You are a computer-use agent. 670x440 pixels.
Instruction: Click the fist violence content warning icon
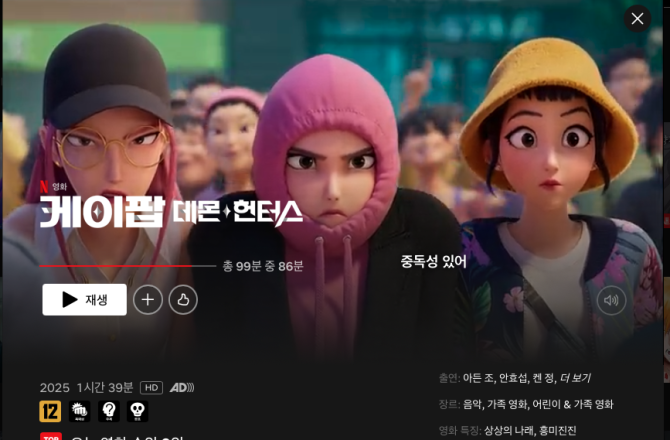[79, 411]
